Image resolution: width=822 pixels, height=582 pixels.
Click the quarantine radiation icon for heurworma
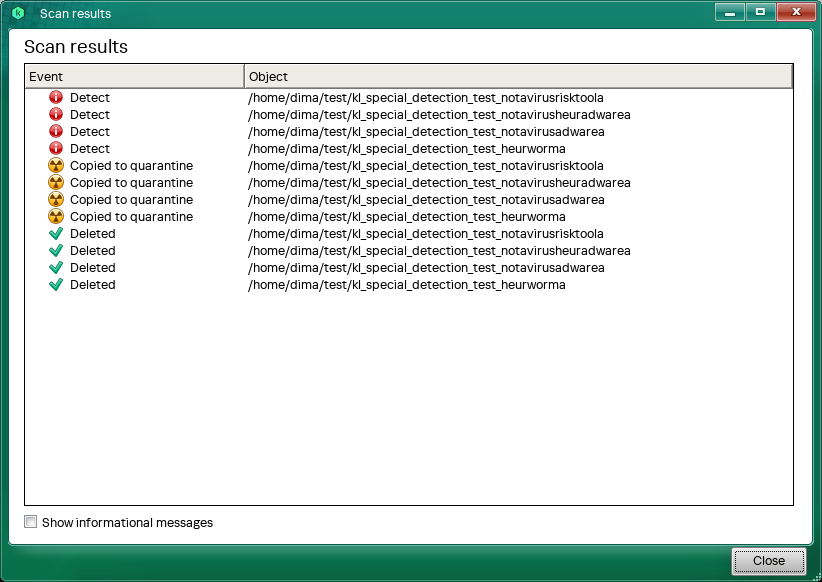(x=56, y=217)
